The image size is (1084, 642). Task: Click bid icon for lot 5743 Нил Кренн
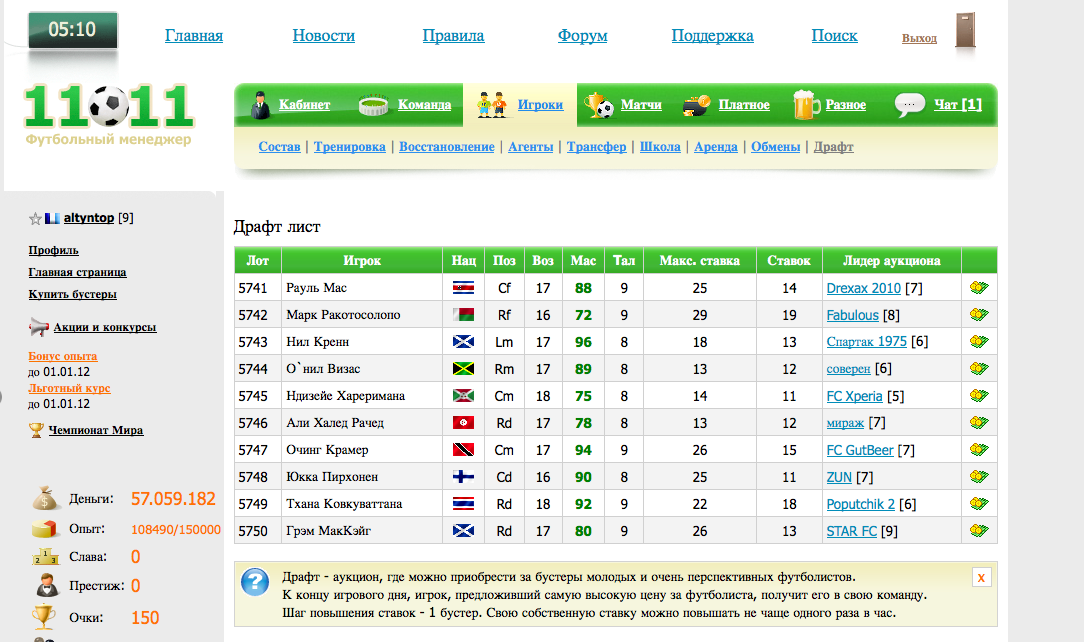click(979, 341)
